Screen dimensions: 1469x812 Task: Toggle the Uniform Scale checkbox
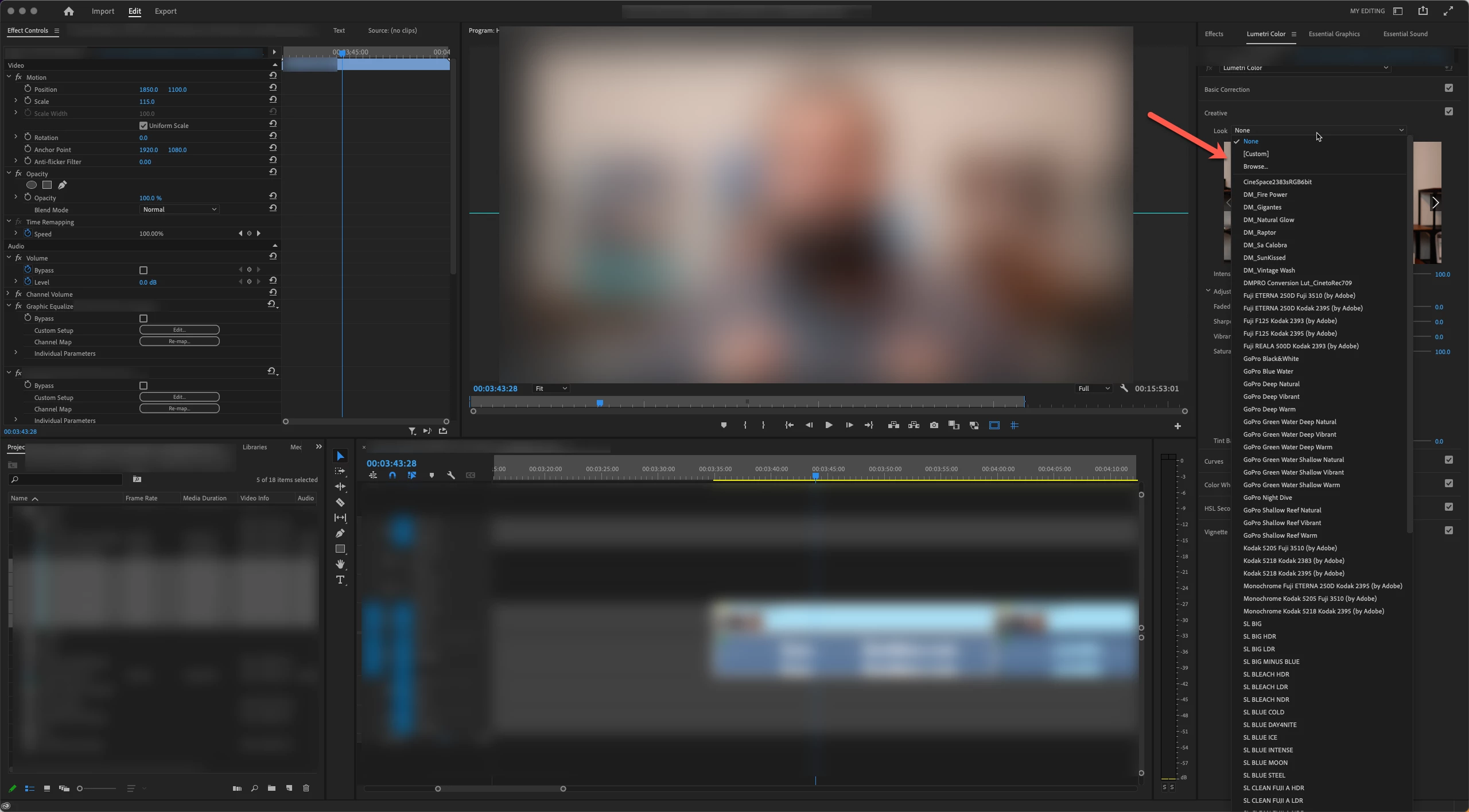coord(143,126)
